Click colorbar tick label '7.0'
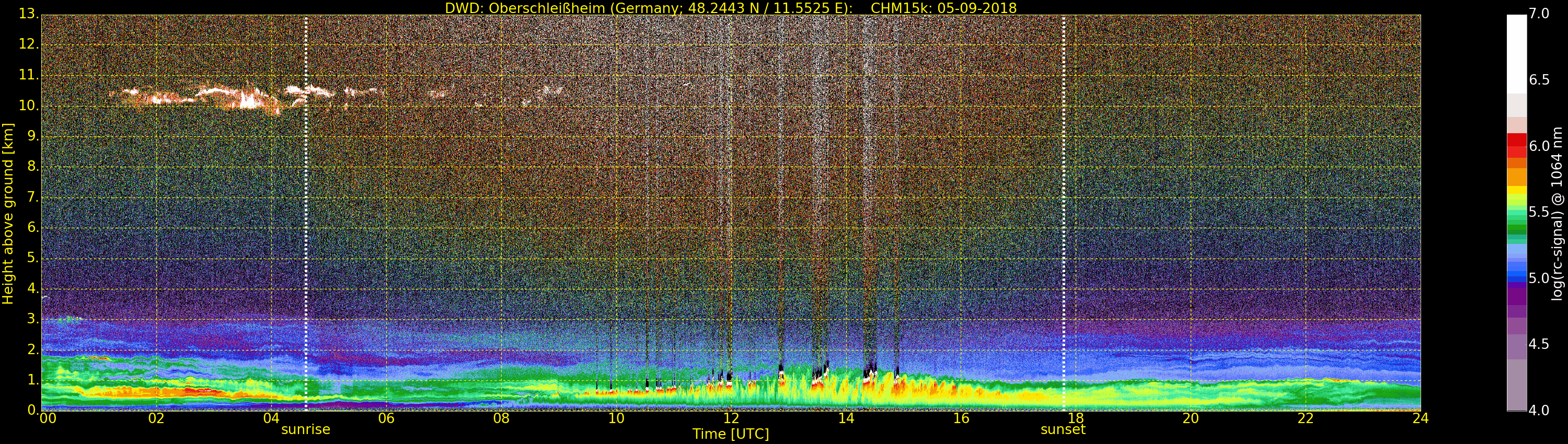The image size is (1568, 444). click(x=1539, y=14)
